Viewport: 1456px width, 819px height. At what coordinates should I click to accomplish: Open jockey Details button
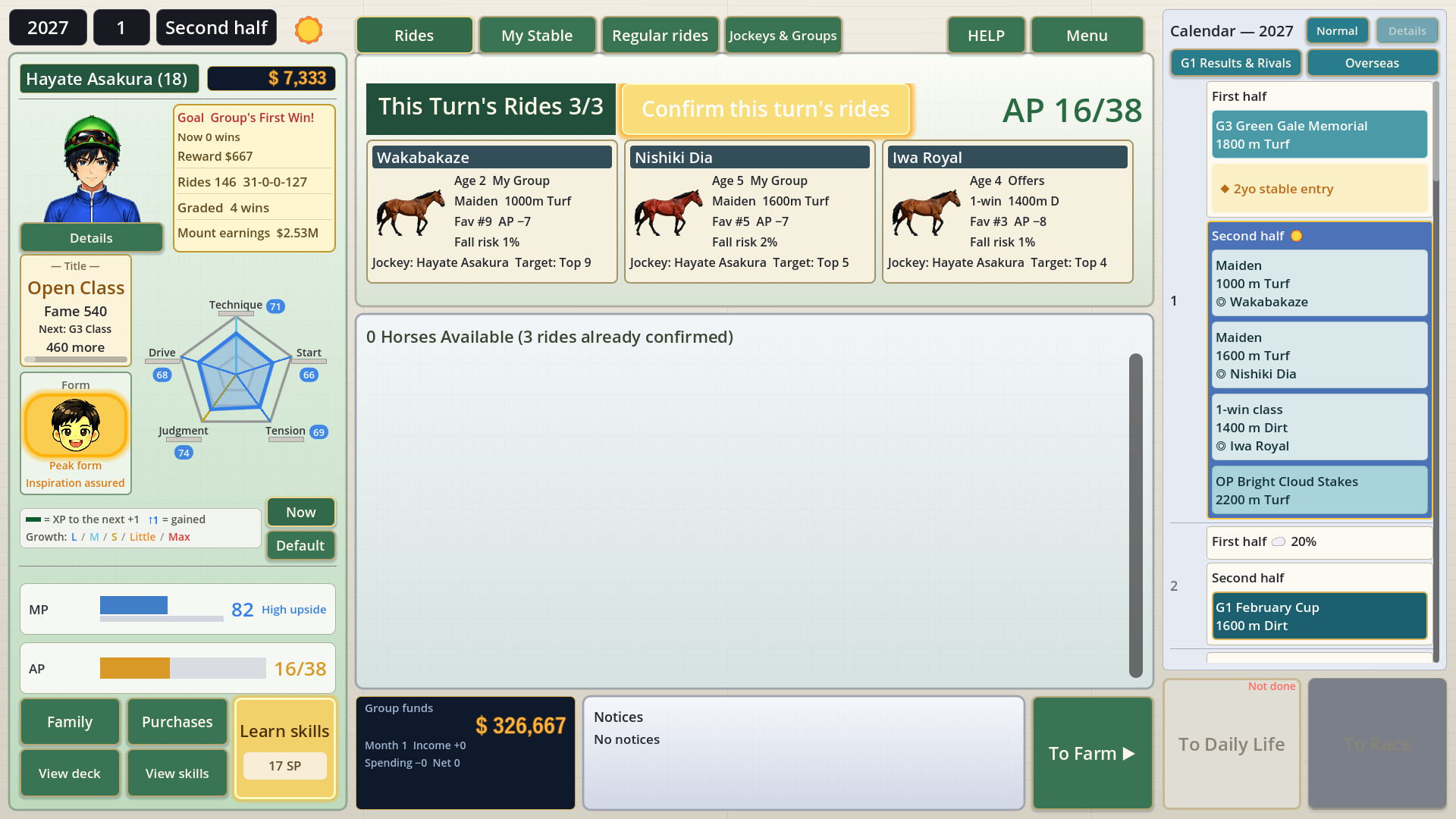pos(91,238)
